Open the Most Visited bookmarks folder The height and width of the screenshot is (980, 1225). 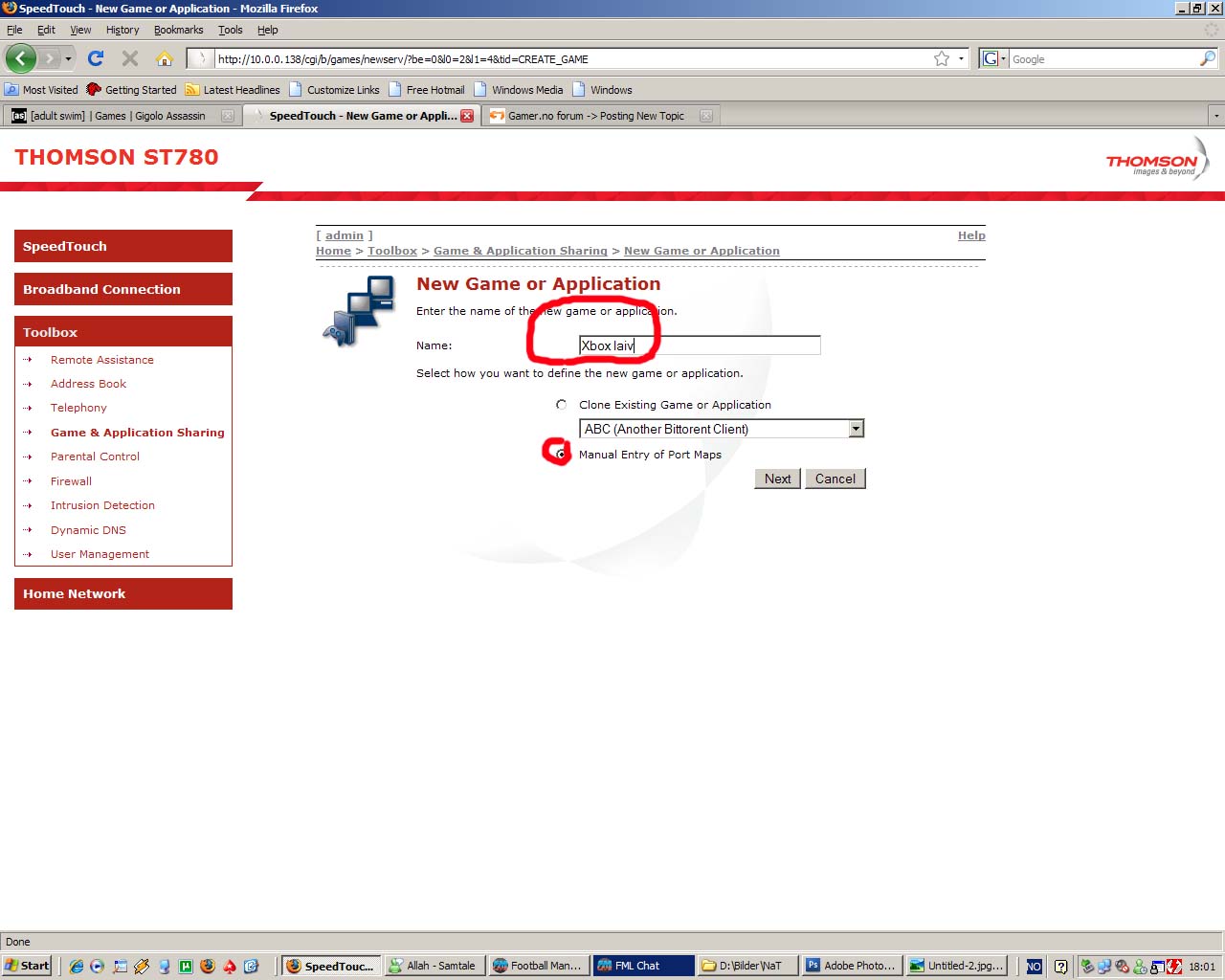point(41,90)
